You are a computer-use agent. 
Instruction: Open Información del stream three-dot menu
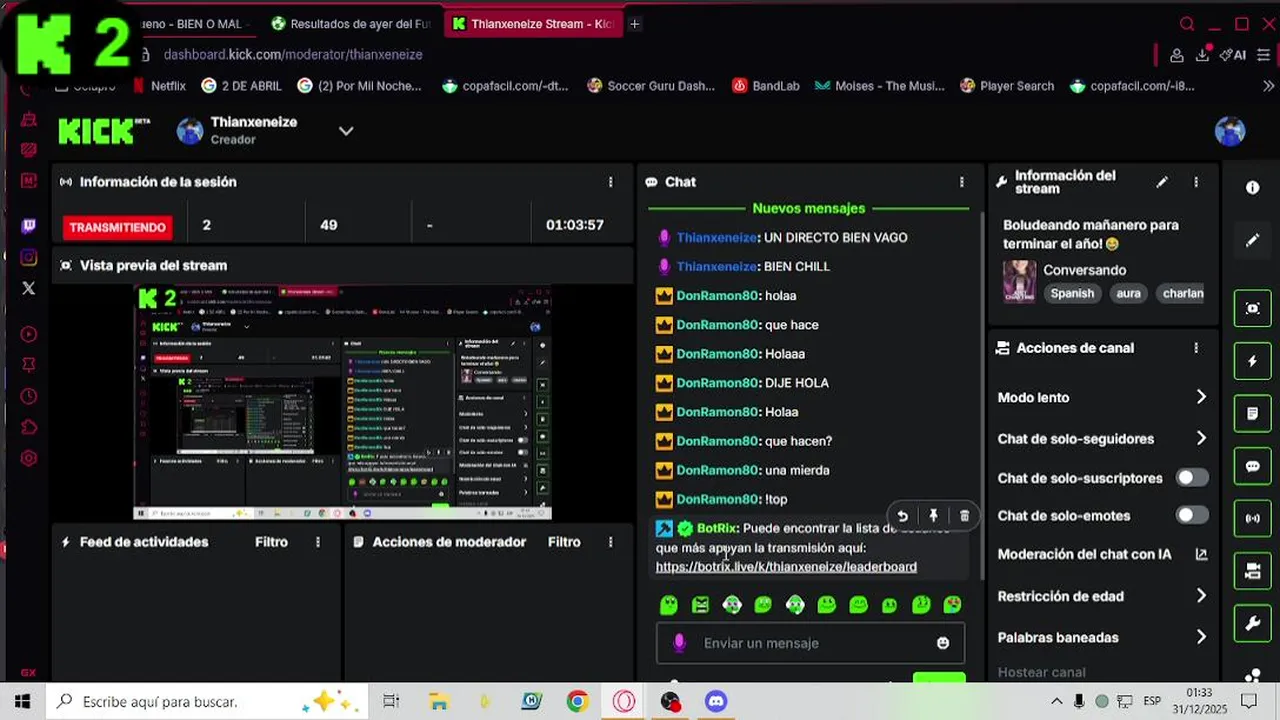click(1196, 182)
